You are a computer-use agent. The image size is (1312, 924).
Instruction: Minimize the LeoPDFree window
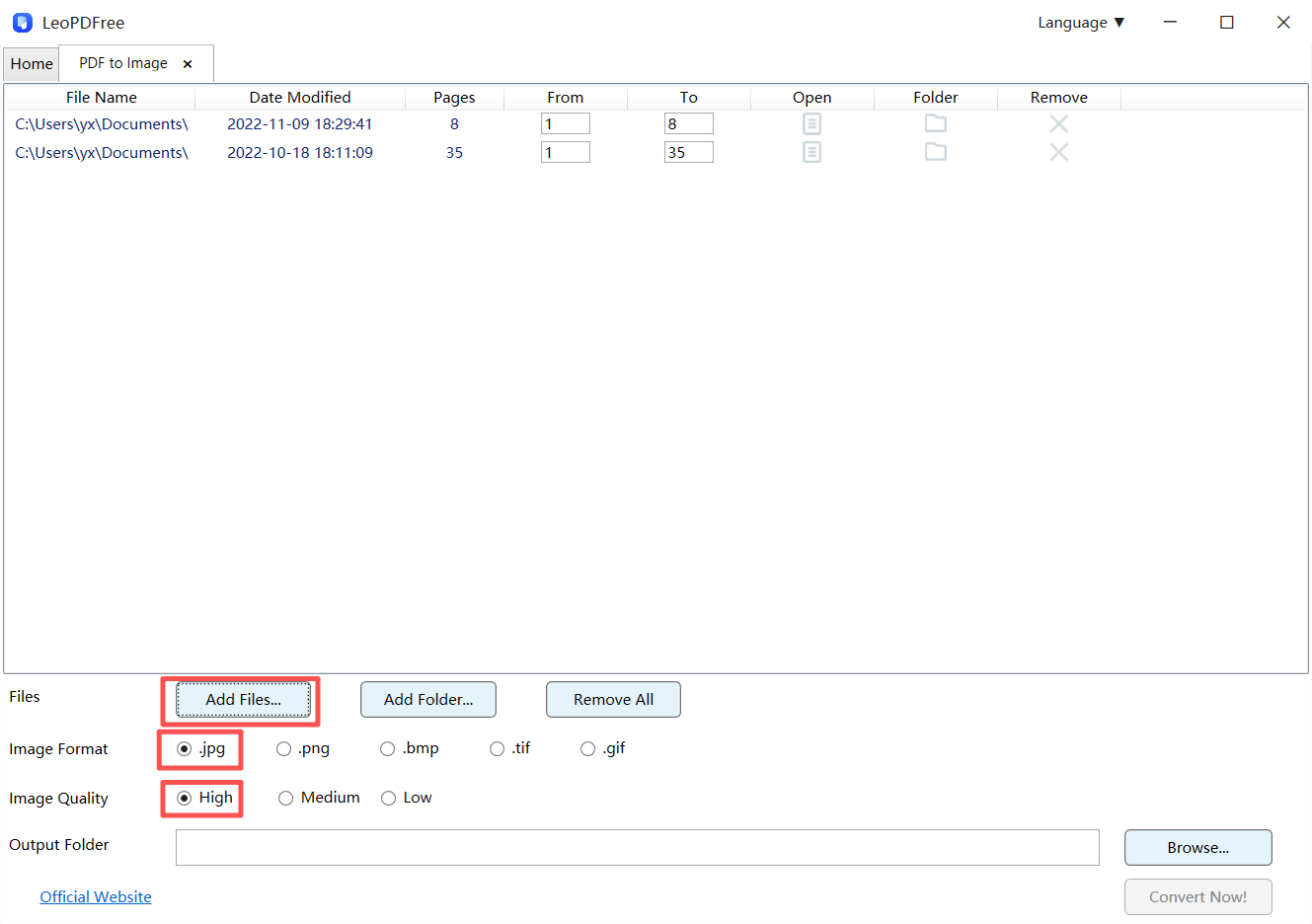click(x=1170, y=22)
